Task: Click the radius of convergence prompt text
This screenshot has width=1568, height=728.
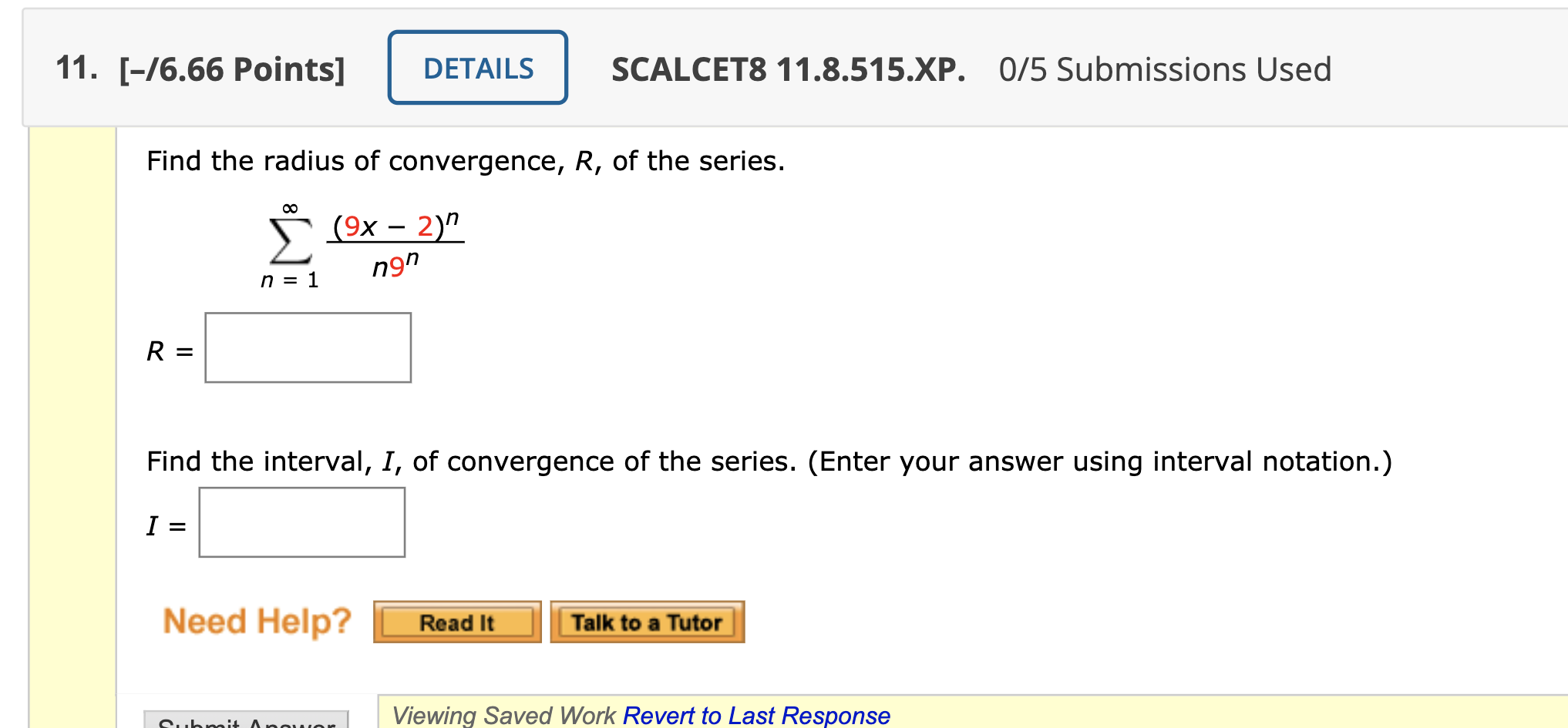Action: pos(464,161)
